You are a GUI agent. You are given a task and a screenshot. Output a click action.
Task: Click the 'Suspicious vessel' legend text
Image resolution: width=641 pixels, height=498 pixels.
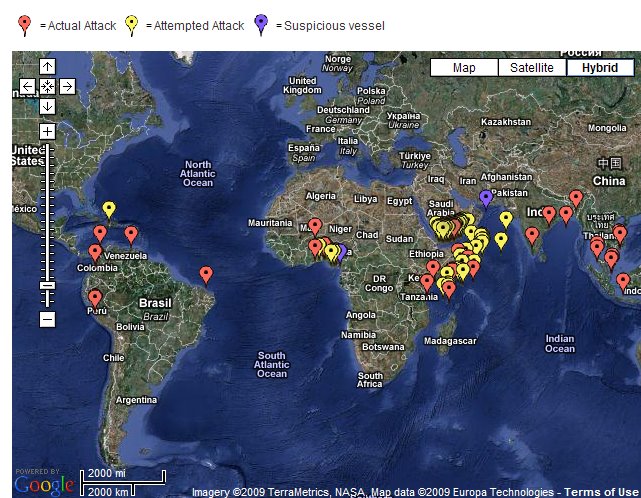[x=334, y=26]
